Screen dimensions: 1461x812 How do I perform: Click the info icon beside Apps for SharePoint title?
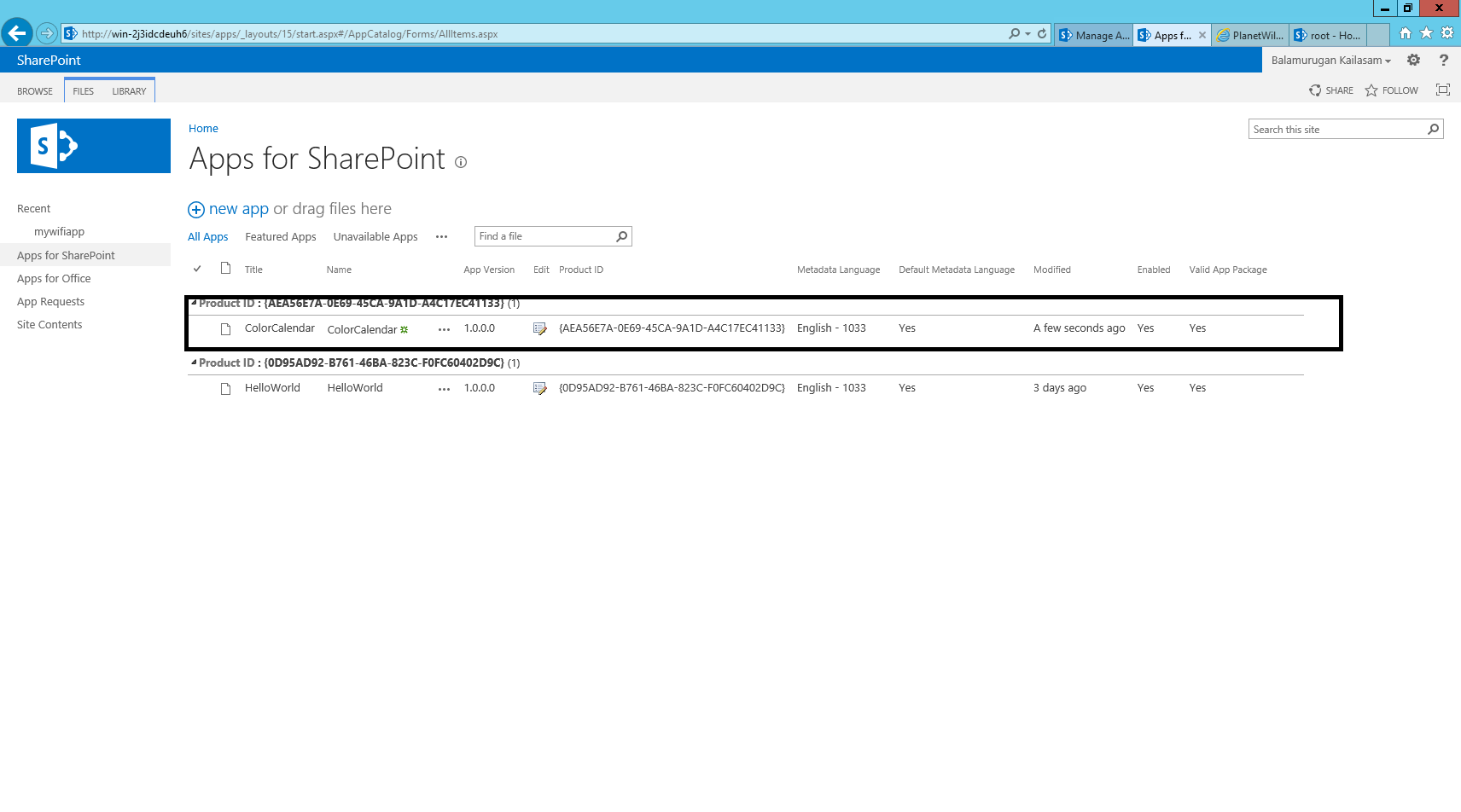(461, 162)
